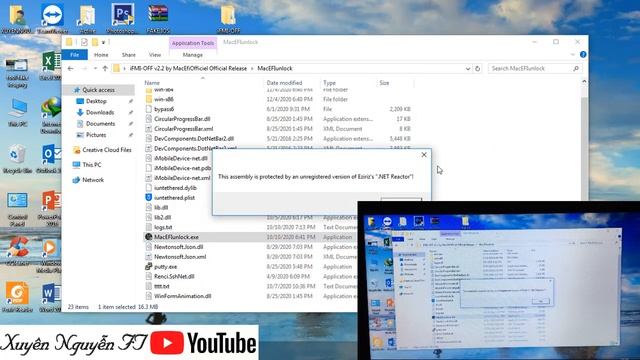The height and width of the screenshot is (360, 640).
Task: Open the iFMI-OFF desktop folder
Action: click(x=228, y=18)
